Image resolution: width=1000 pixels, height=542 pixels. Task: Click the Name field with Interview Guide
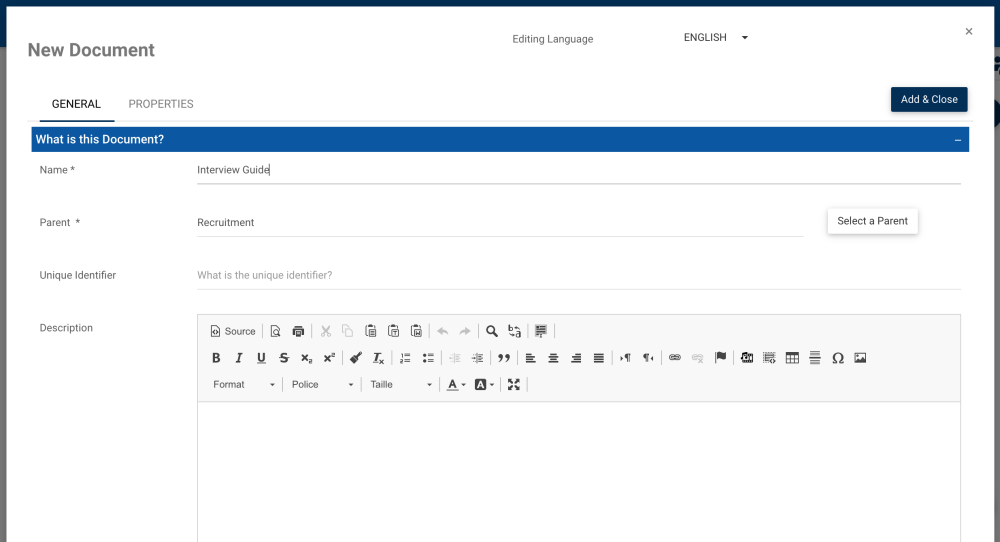point(578,170)
